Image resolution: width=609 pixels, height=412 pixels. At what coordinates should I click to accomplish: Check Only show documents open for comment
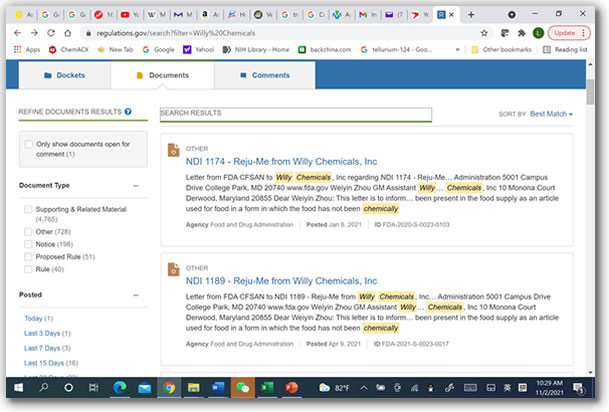click(28, 144)
